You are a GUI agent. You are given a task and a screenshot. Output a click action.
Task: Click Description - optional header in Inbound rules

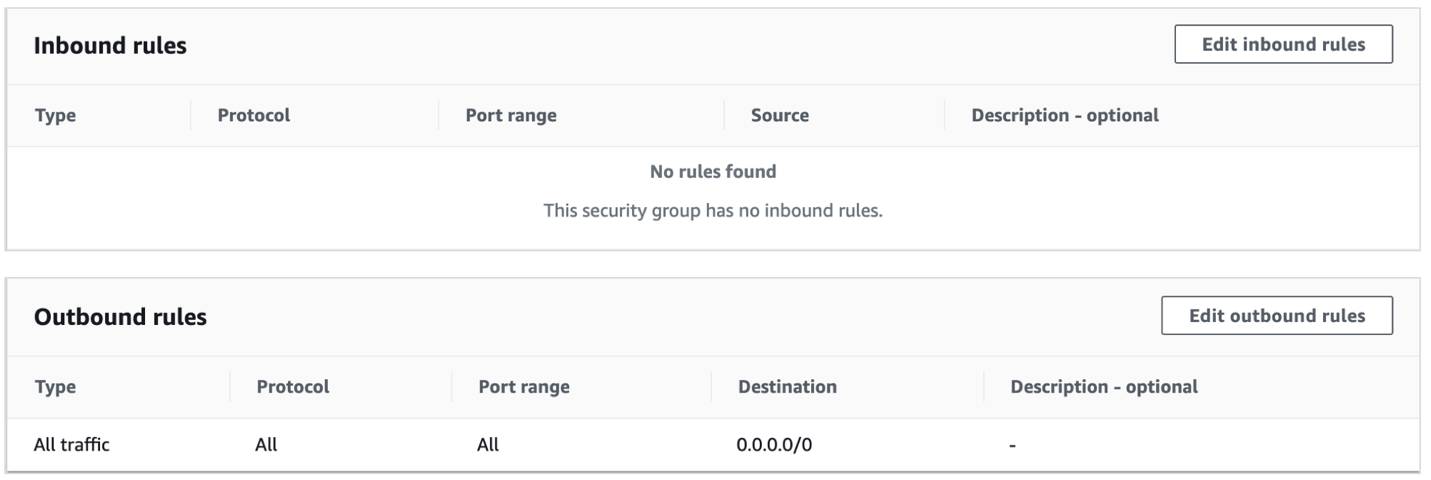pyautogui.click(x=1065, y=116)
